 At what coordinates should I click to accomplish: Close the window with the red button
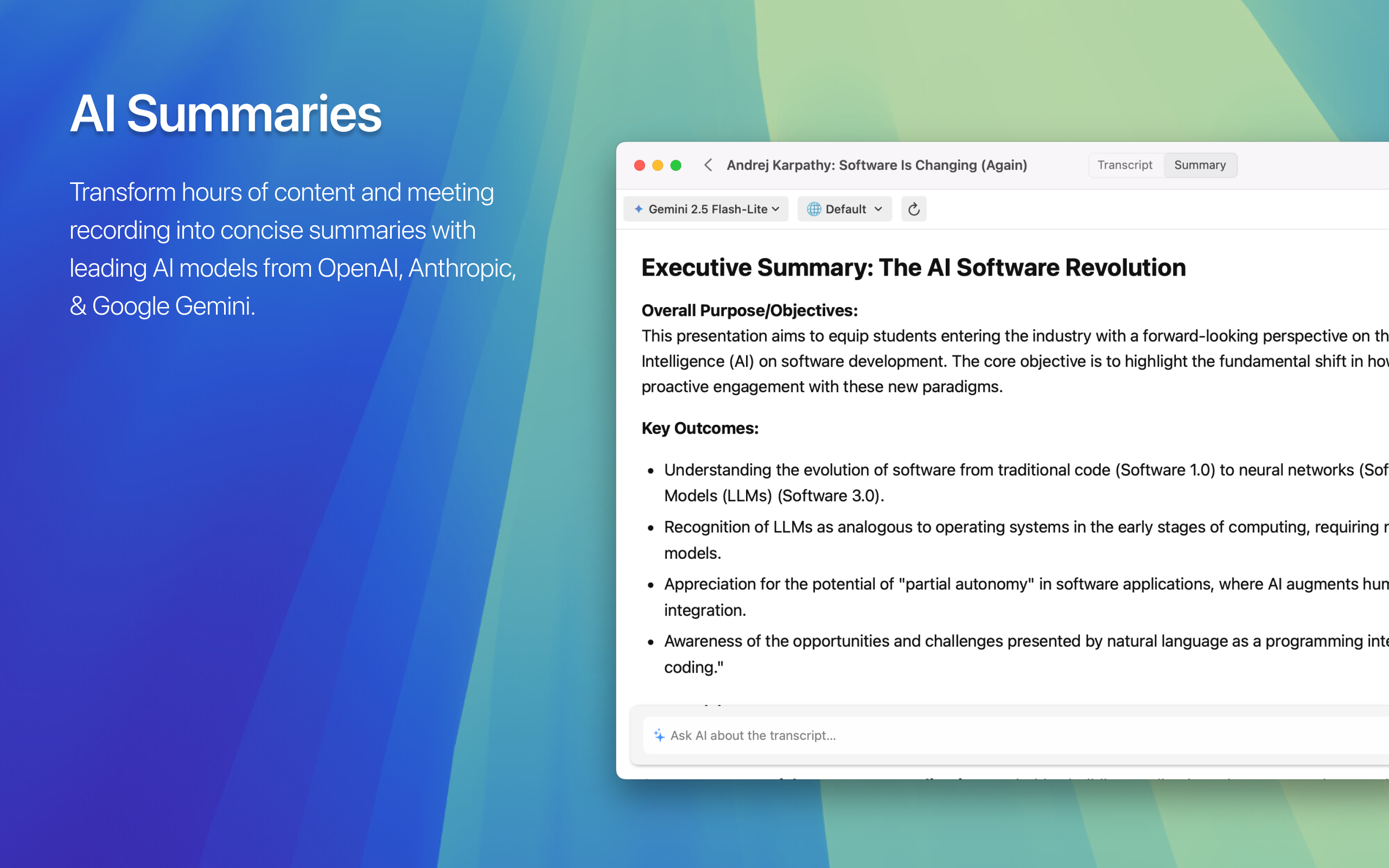(639, 165)
